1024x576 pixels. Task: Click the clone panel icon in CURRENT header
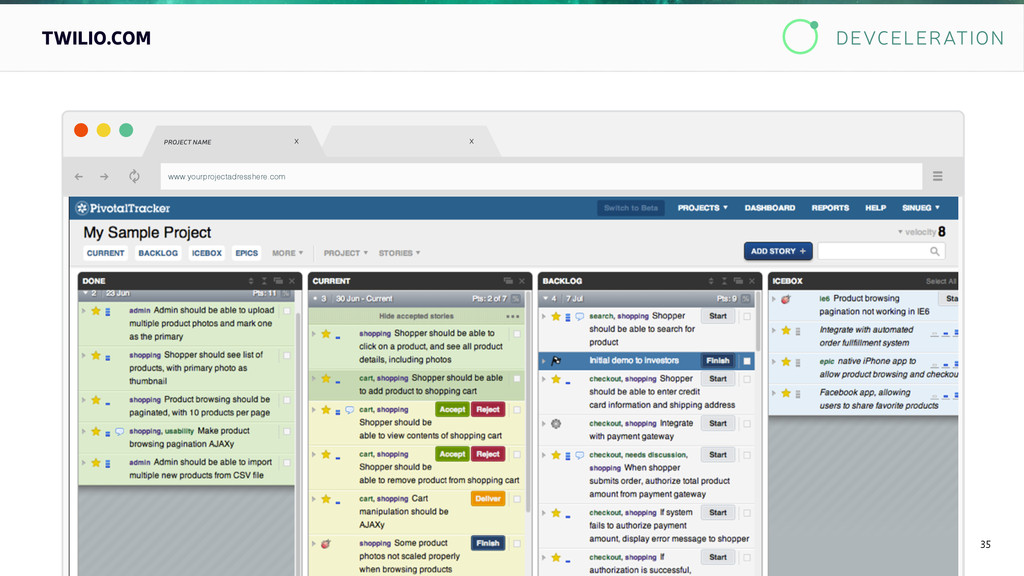tap(508, 281)
